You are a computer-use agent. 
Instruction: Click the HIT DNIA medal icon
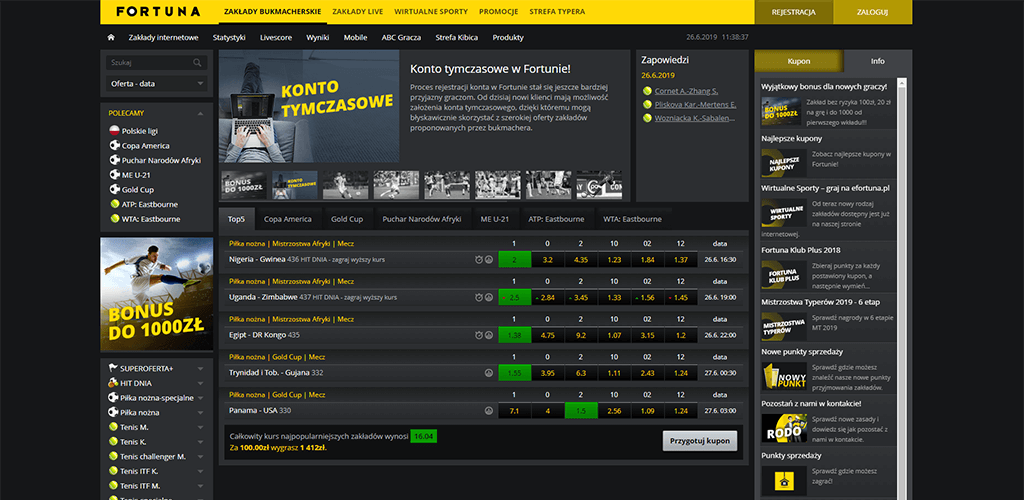(112, 382)
